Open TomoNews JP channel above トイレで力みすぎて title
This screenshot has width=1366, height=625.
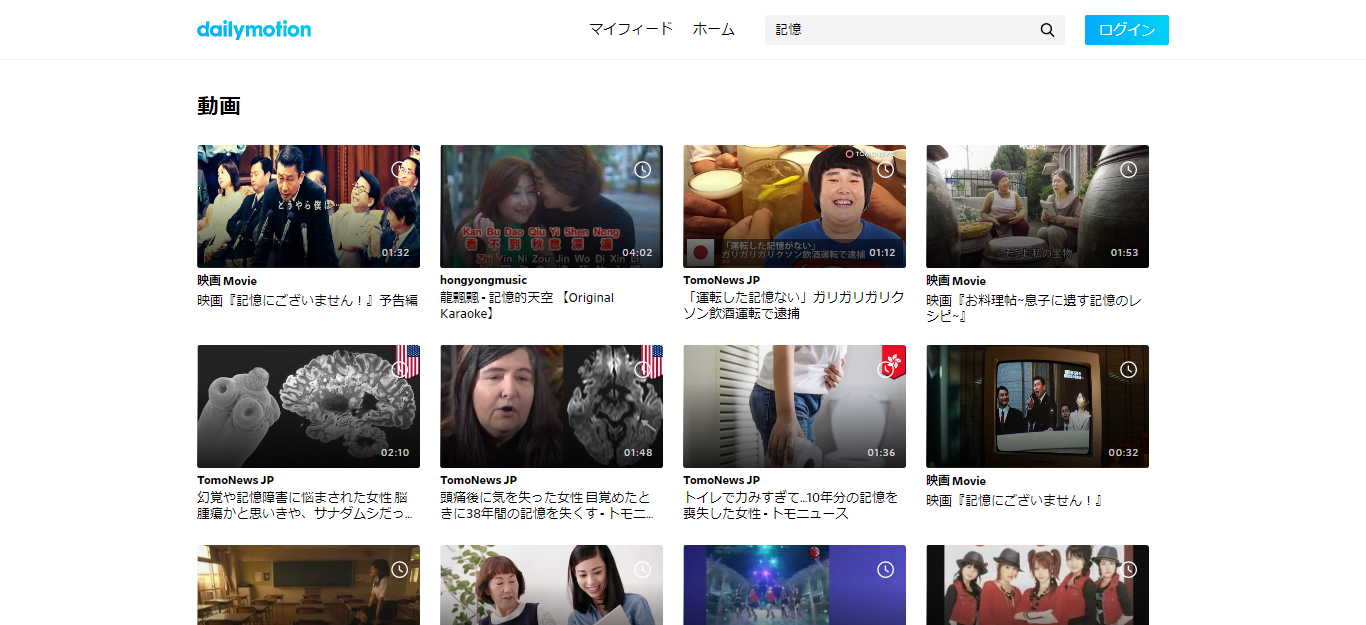(x=721, y=481)
